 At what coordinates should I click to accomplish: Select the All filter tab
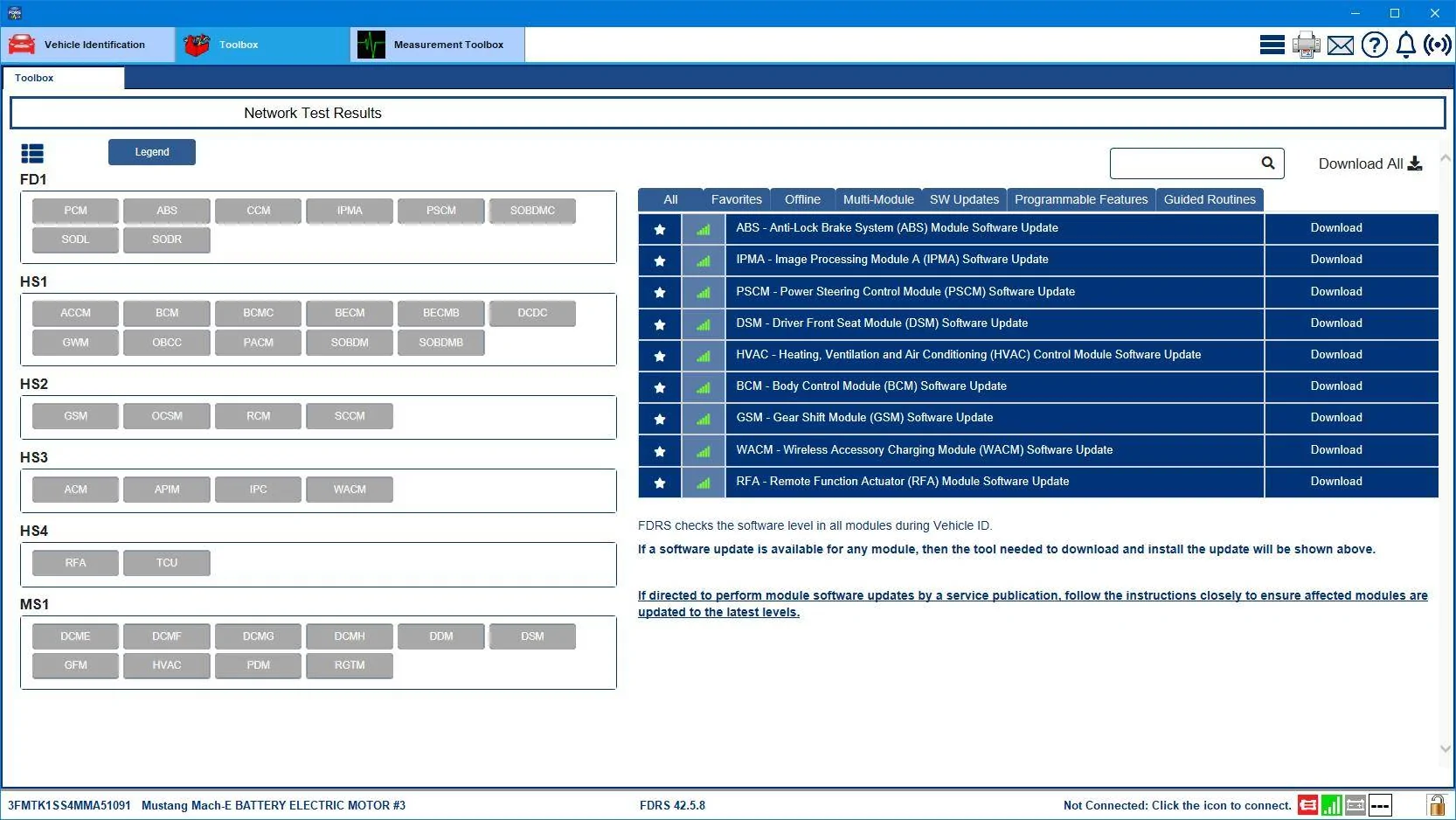click(670, 199)
